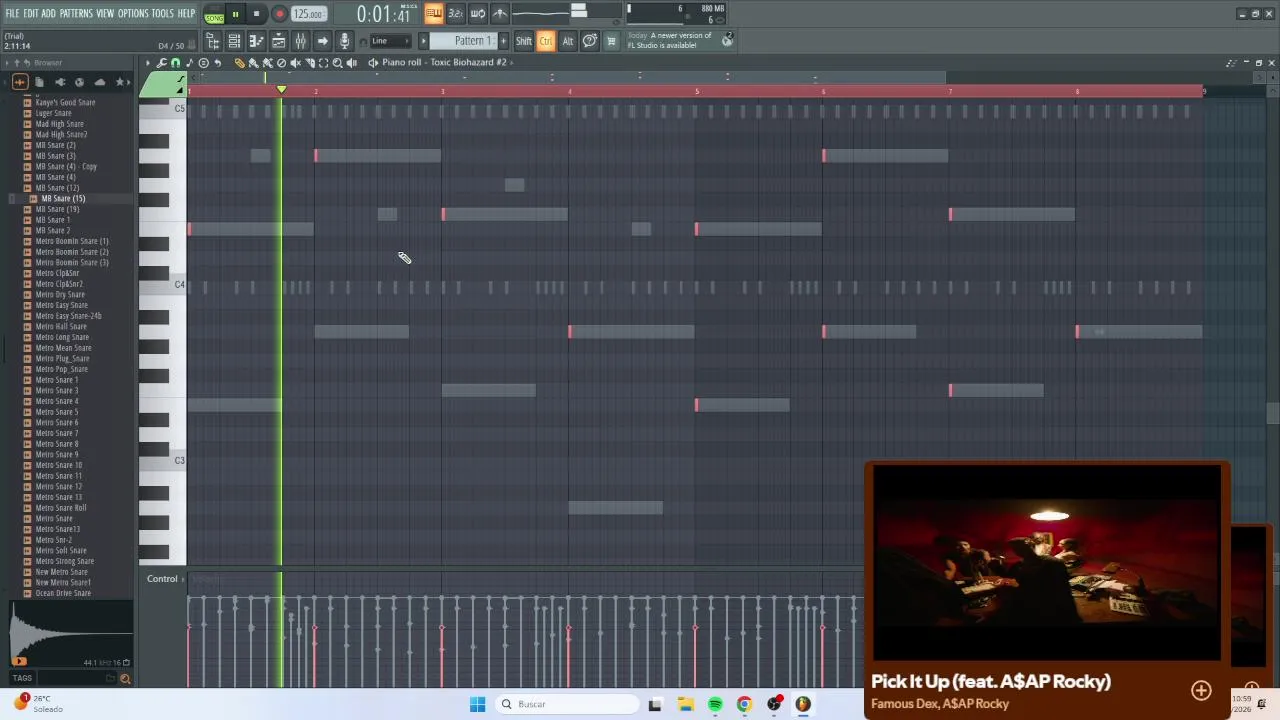
Task: Add a new pattern with plus button
Action: click(503, 41)
